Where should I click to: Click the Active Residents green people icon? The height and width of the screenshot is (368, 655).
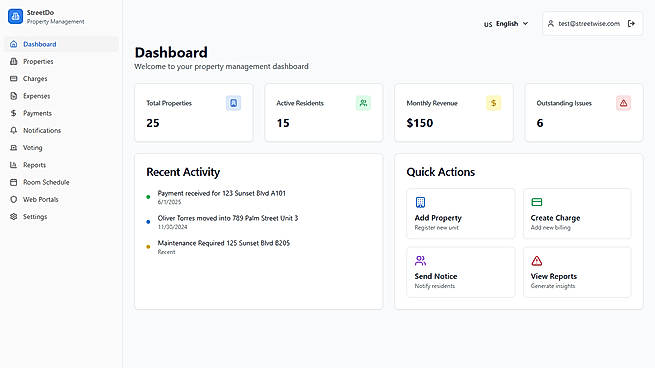[x=363, y=103]
